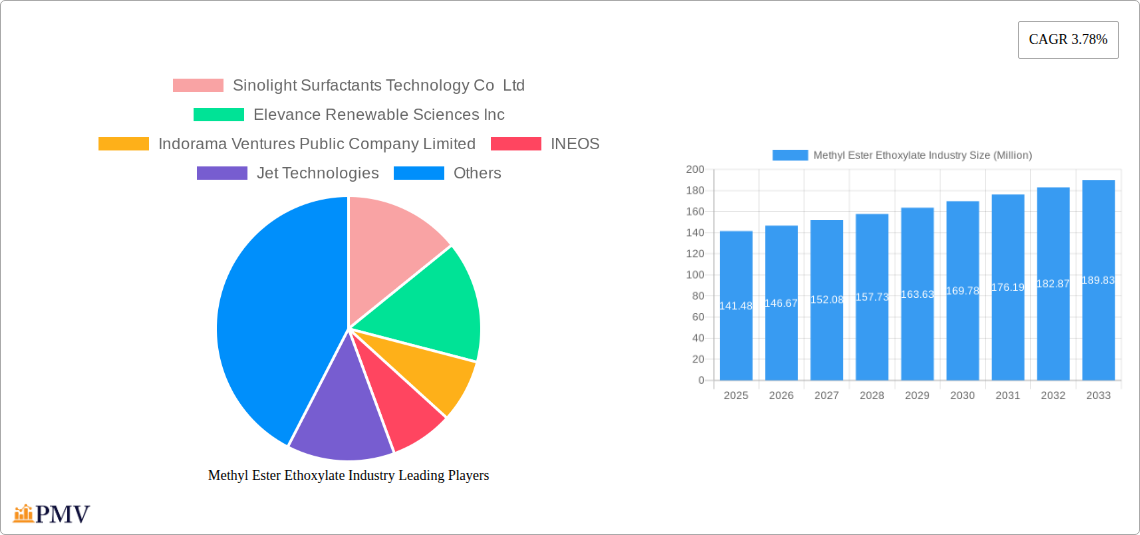The width and height of the screenshot is (1140, 535).
Task: Toggle Jet Technologies purple legend swatch
Action: click(222, 173)
